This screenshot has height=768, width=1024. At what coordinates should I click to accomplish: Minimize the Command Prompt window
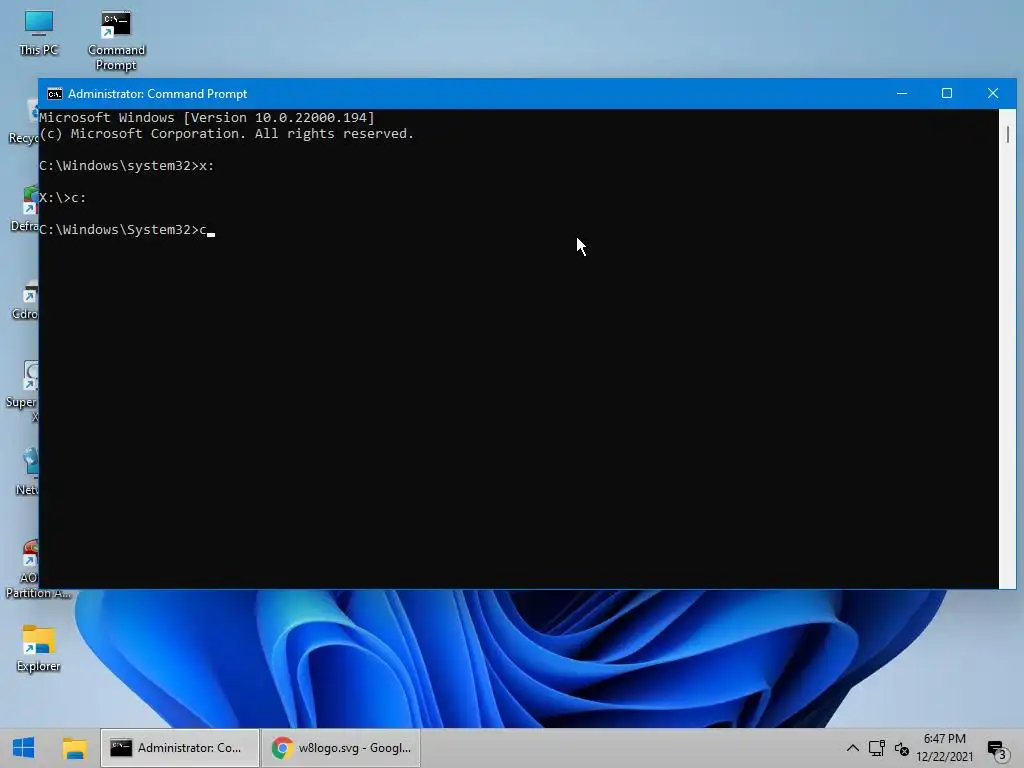pos(902,93)
